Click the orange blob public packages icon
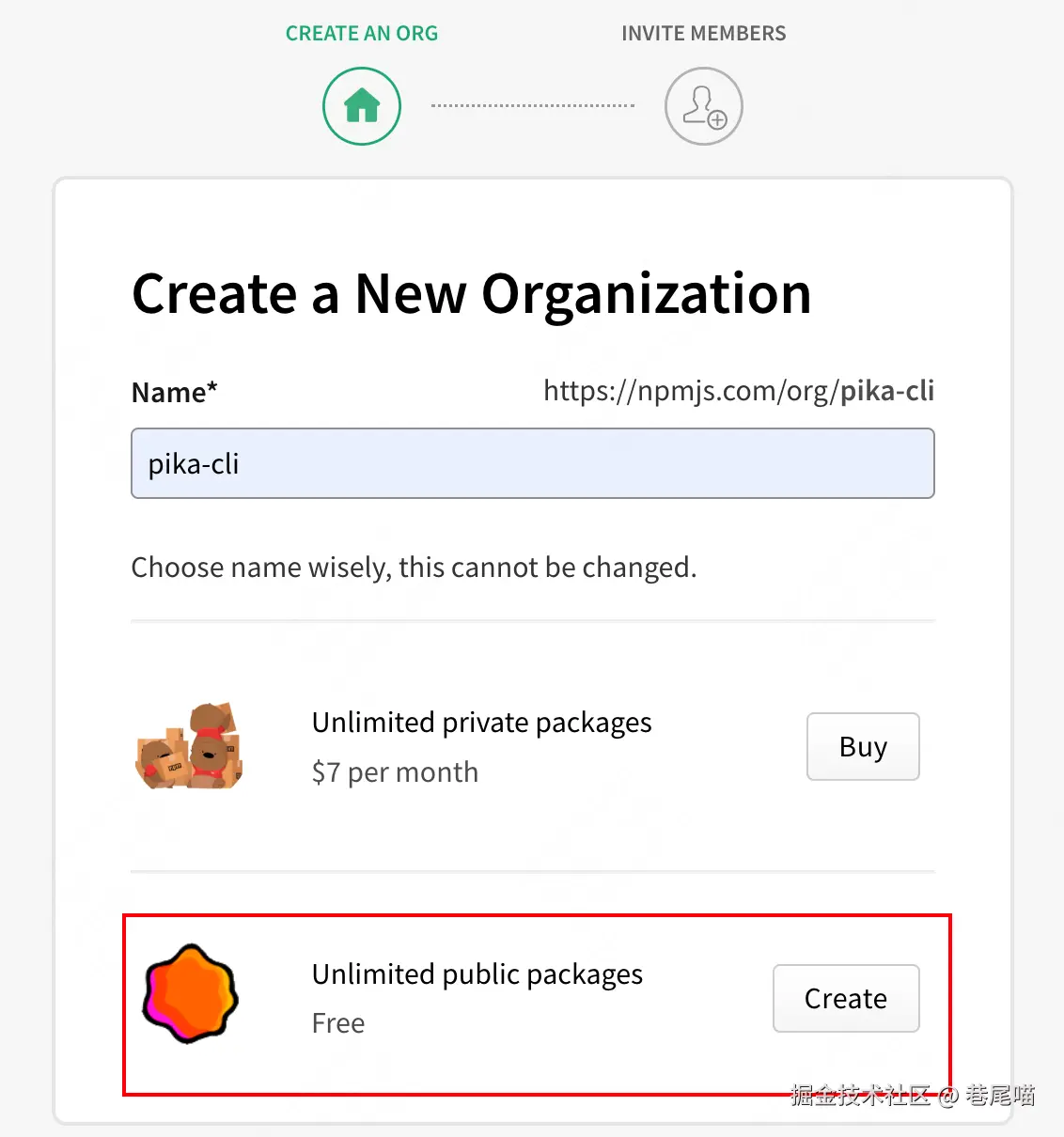Image resolution: width=1064 pixels, height=1137 pixels. [x=191, y=994]
